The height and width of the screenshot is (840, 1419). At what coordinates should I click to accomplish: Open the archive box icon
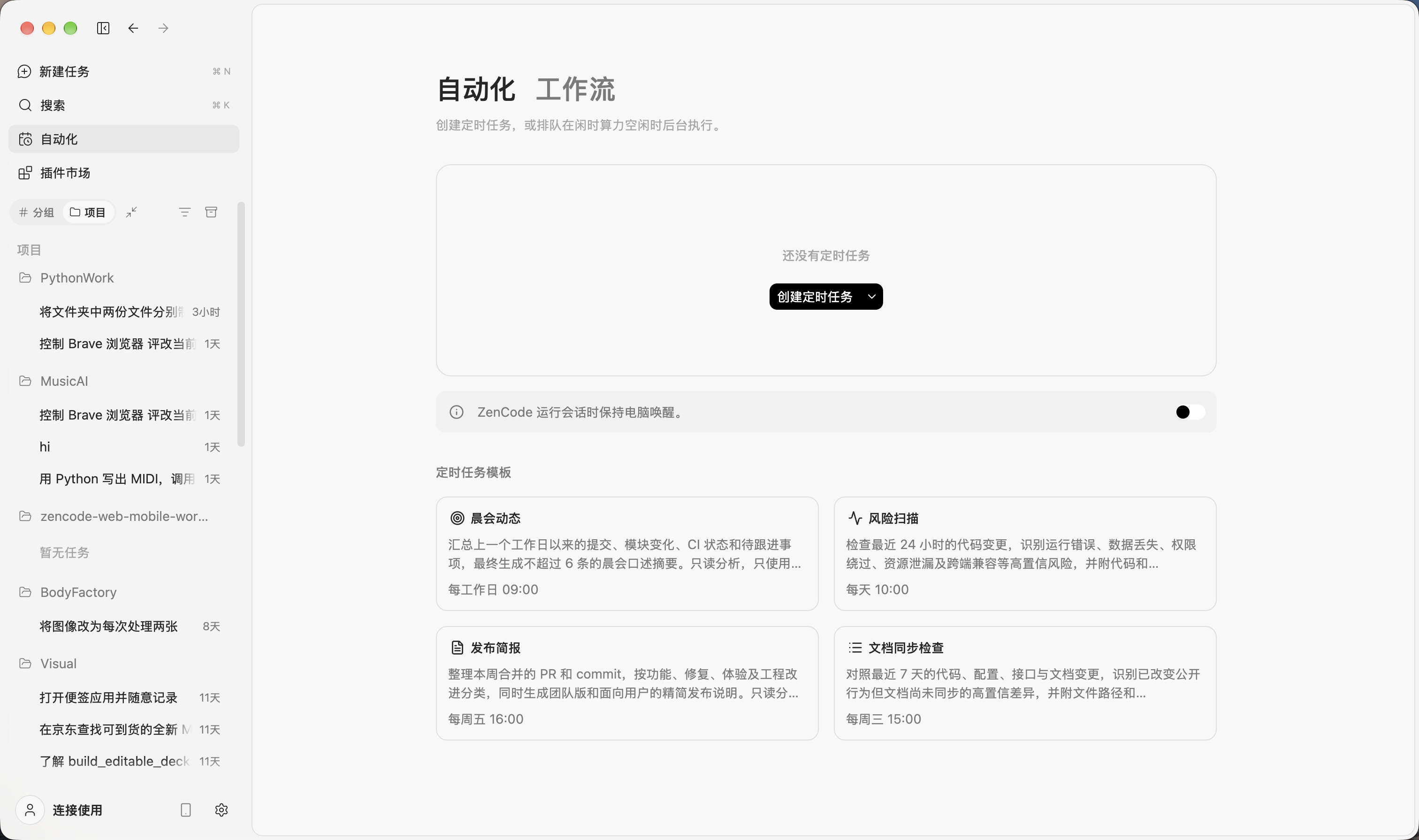(x=211, y=212)
